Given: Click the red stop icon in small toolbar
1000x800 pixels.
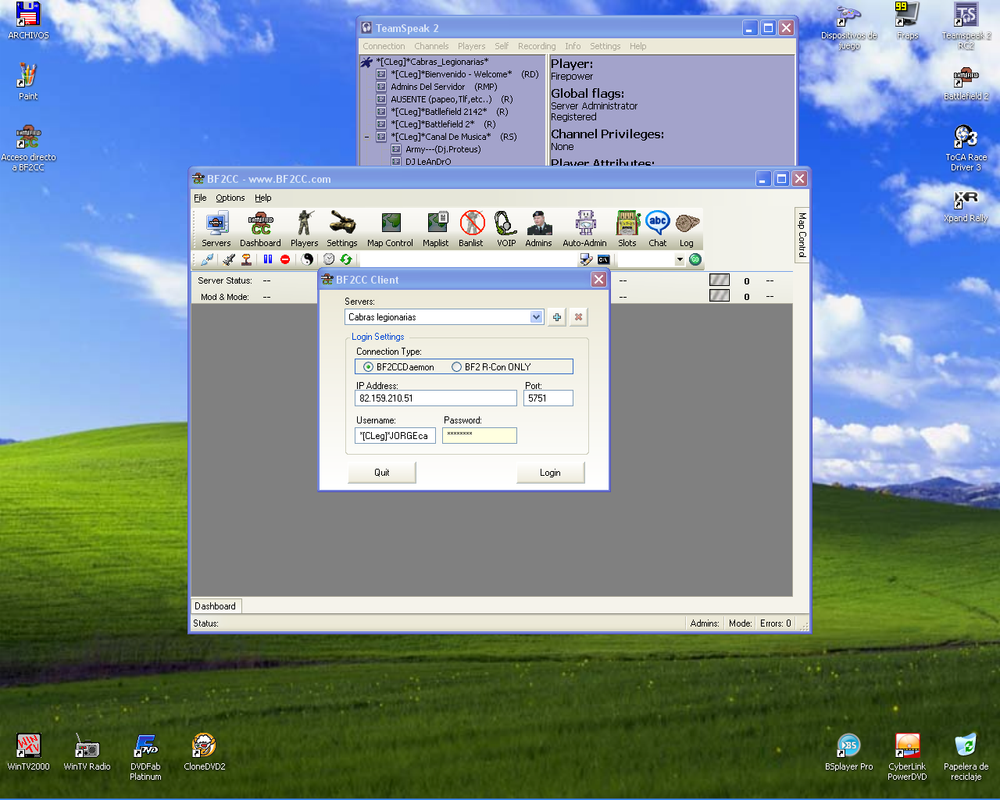Looking at the screenshot, I should tap(285, 260).
